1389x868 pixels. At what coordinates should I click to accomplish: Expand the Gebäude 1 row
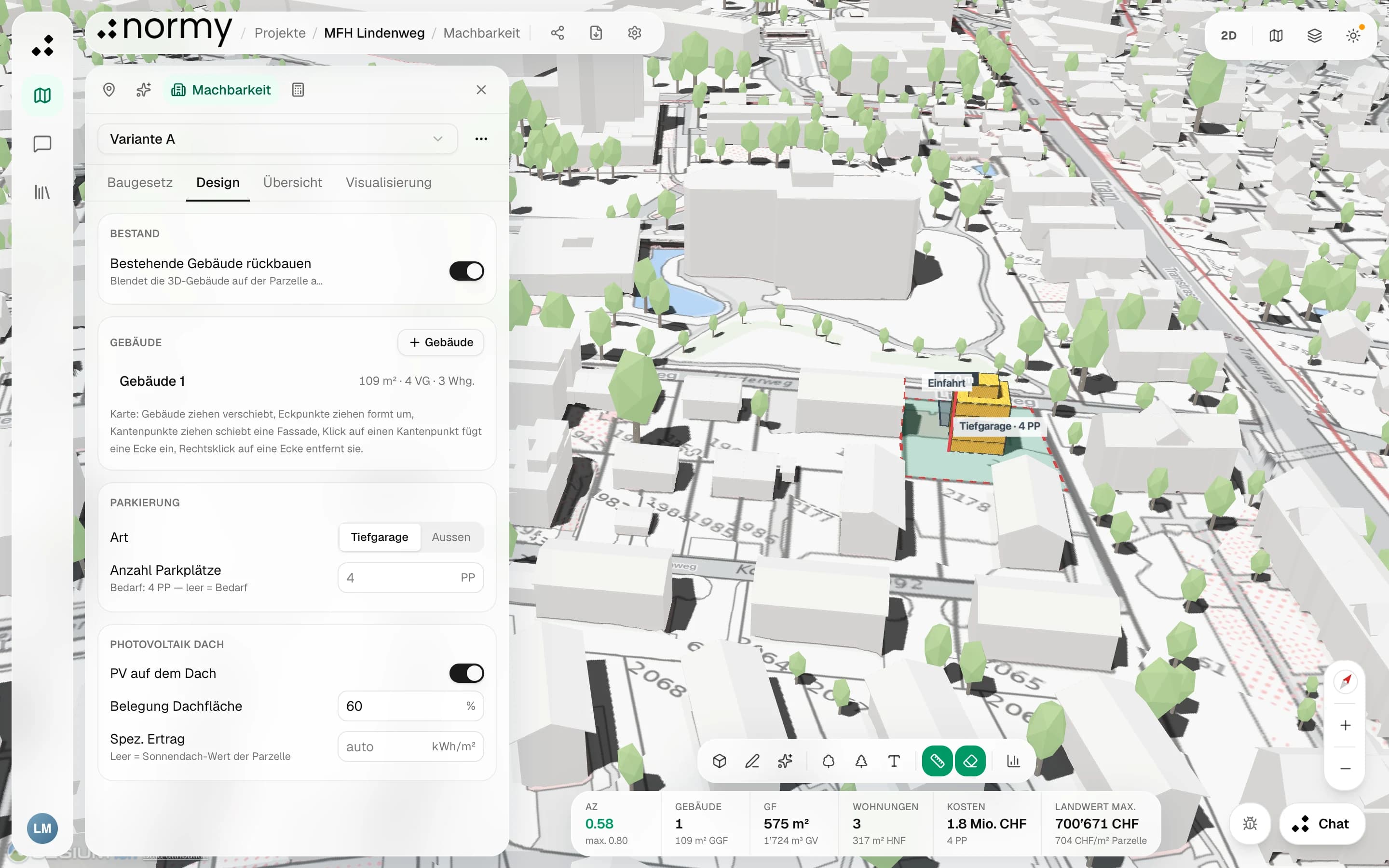(x=297, y=381)
